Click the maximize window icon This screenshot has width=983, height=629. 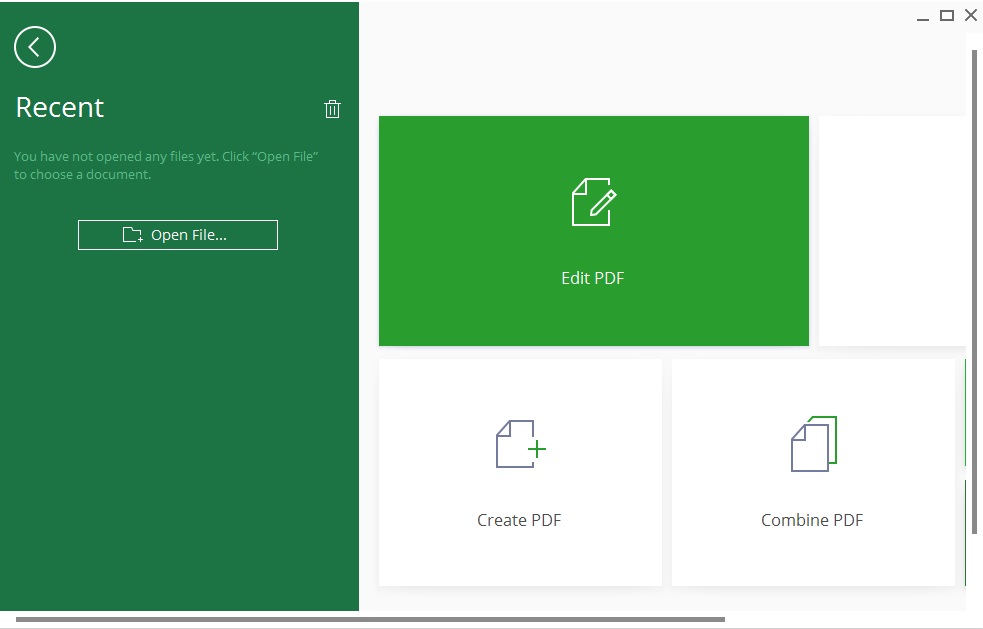coord(946,16)
